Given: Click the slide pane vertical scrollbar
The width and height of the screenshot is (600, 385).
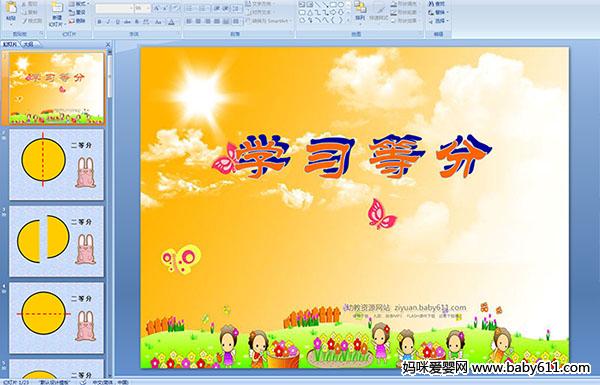Looking at the screenshot, I should click(110, 213).
